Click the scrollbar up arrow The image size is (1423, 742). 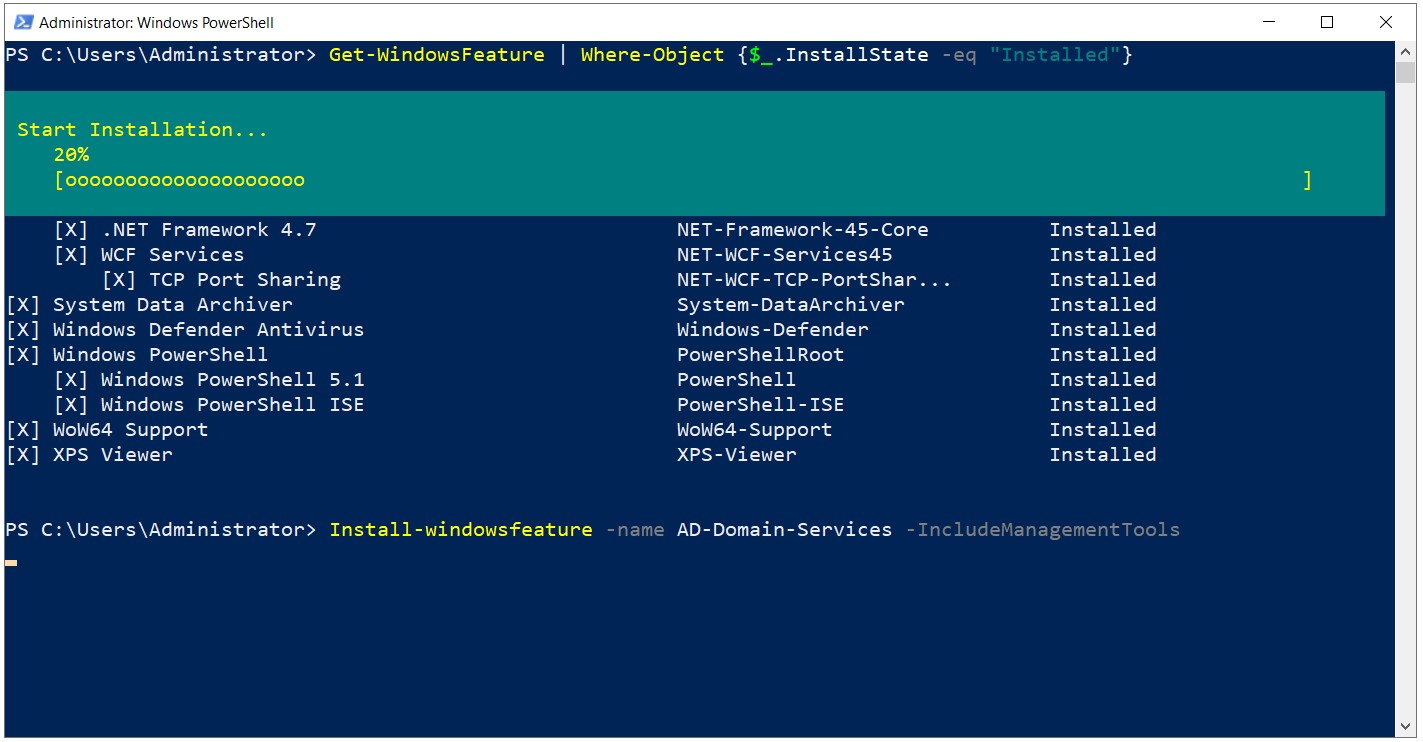1405,51
